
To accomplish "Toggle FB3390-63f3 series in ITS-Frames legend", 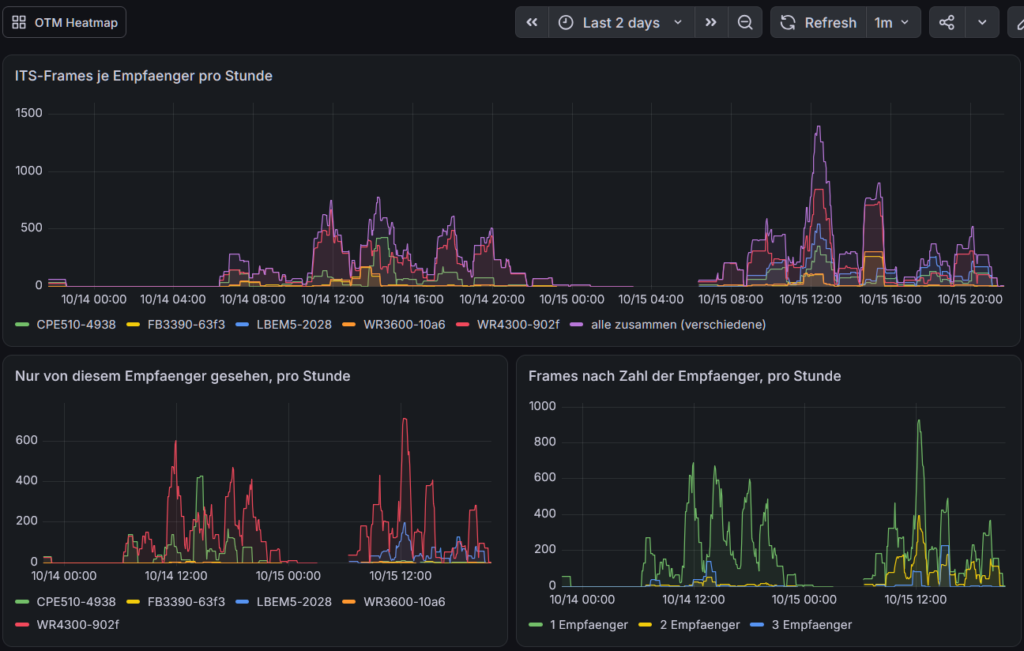I will [186, 325].
